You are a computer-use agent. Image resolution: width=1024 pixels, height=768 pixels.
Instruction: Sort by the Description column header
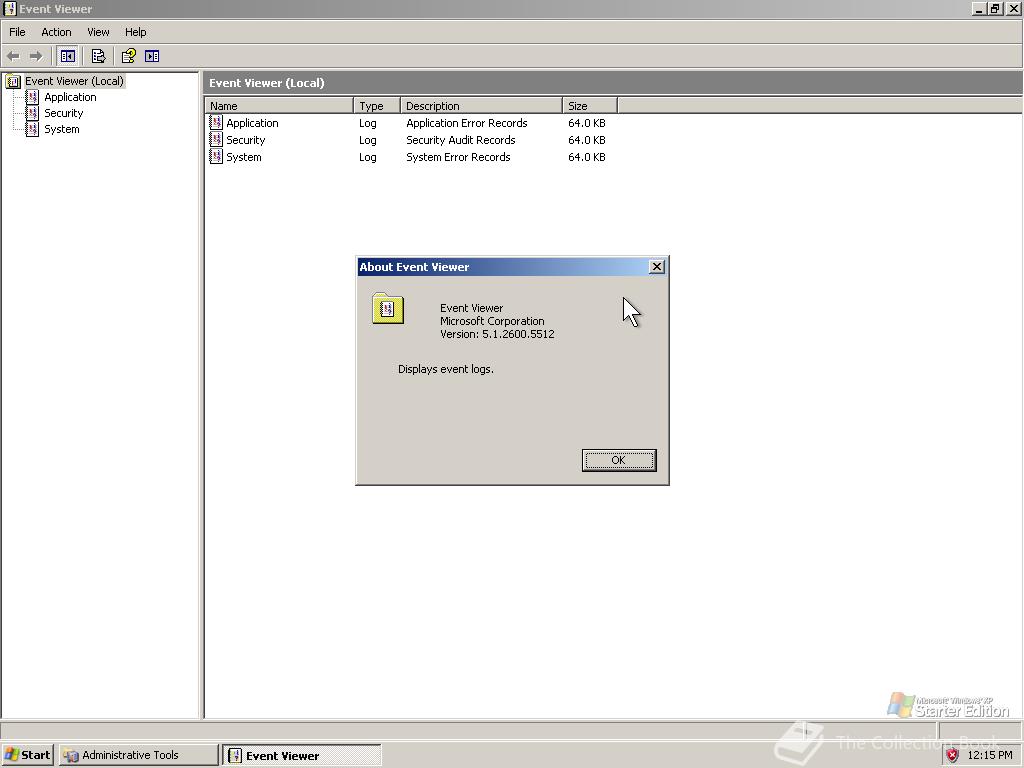[x=481, y=105]
